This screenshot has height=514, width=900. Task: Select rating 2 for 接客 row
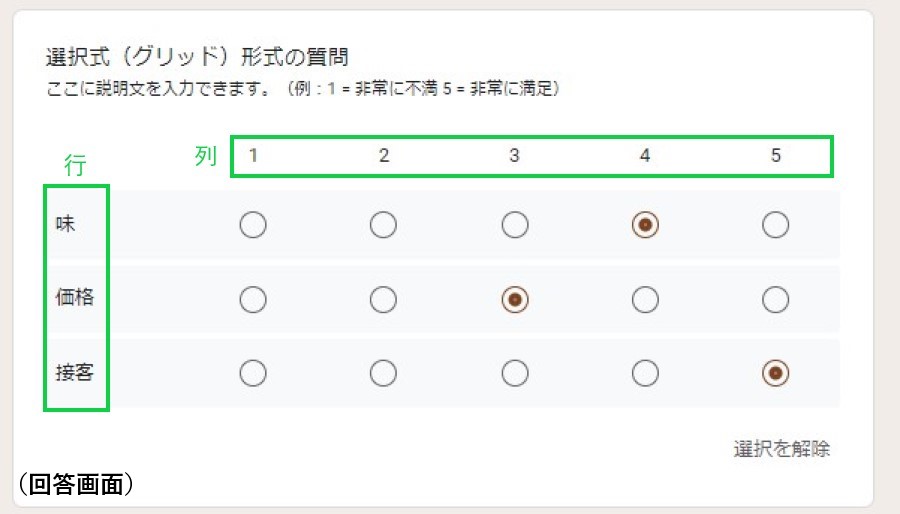pyautogui.click(x=383, y=373)
